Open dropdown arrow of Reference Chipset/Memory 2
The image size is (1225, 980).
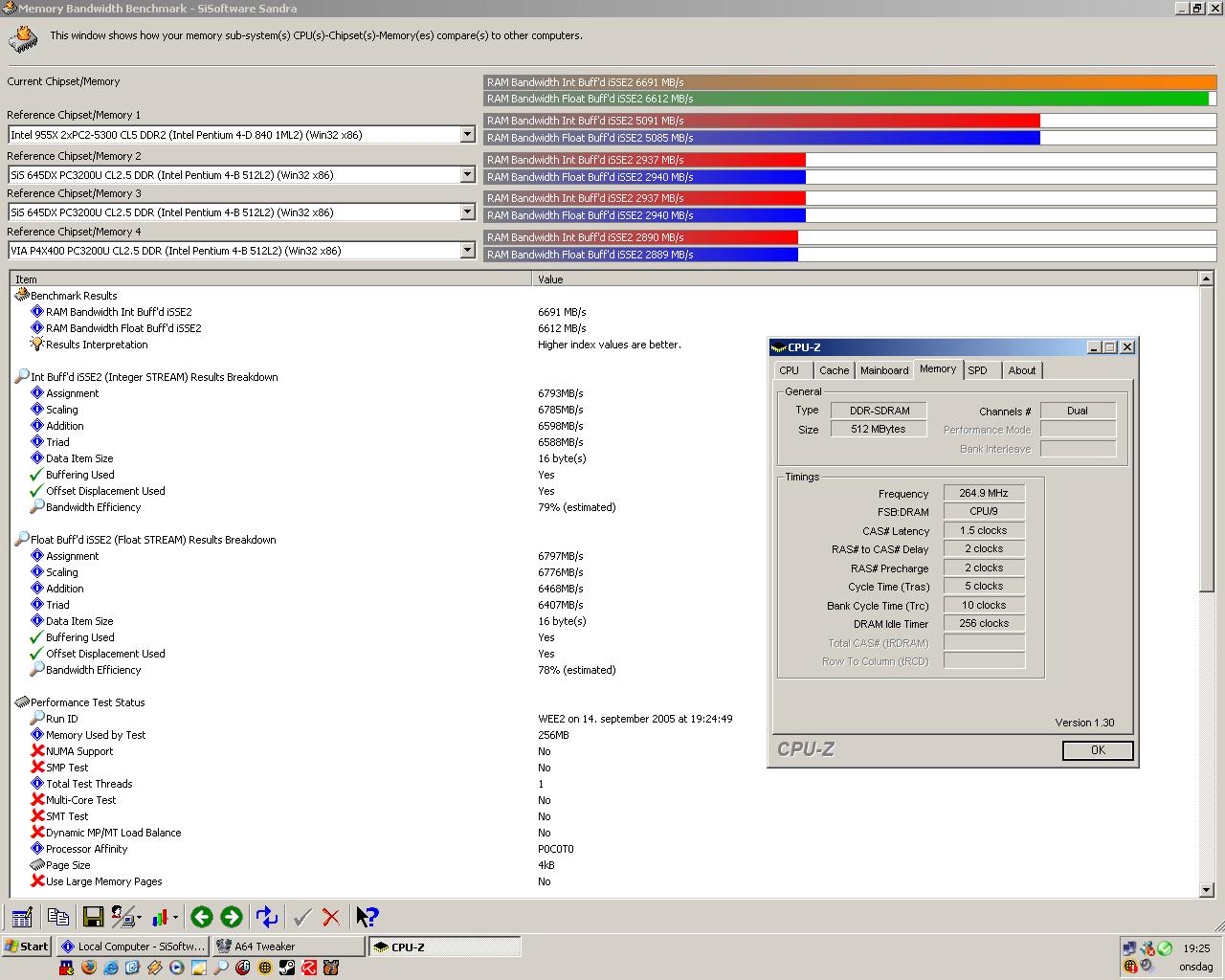point(468,175)
